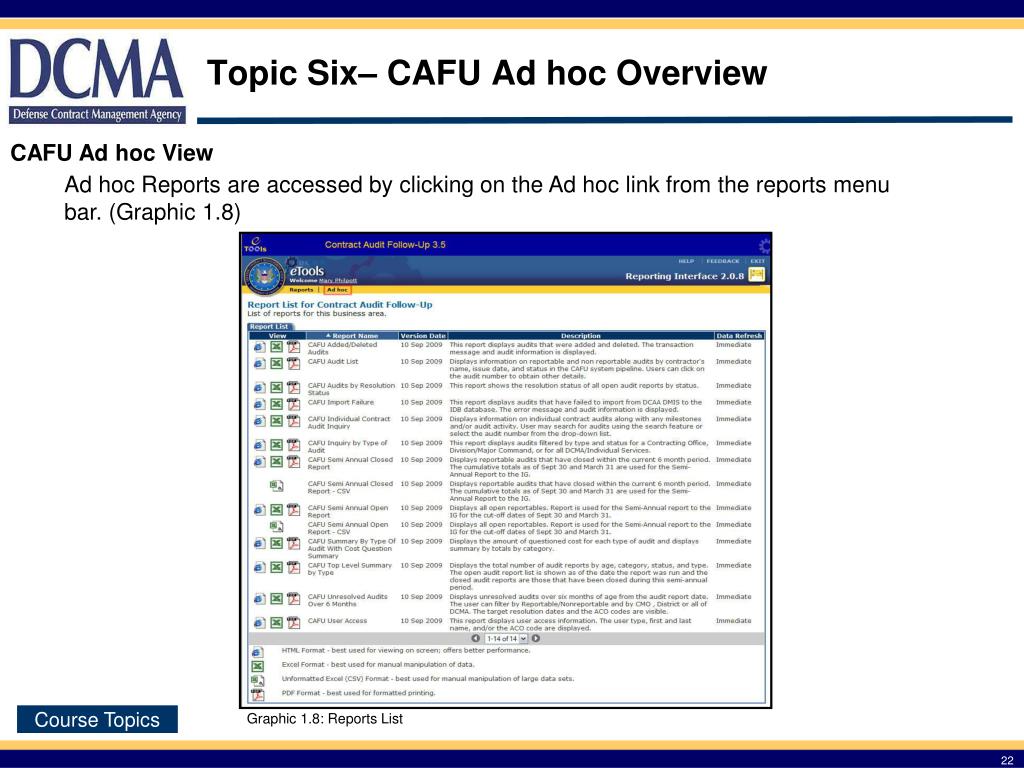This screenshot has height=768, width=1024.
Task: Select the CAFU Import Failure report name
Action: click(341, 402)
